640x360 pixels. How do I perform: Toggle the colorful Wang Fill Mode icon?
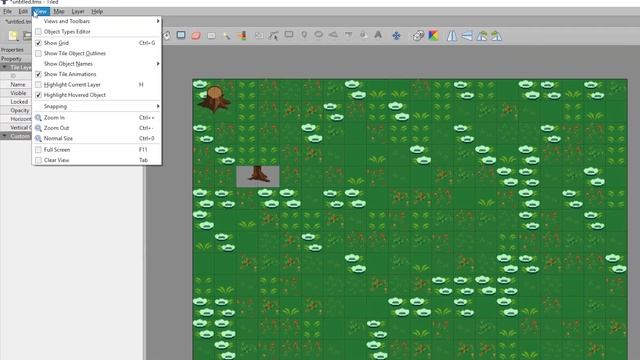[x=433, y=36]
